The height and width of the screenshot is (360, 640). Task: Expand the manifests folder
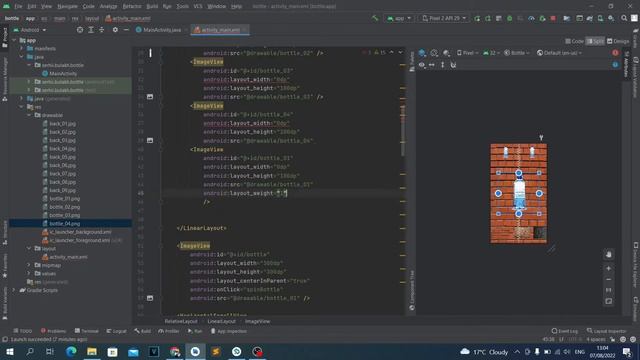(x=22, y=48)
